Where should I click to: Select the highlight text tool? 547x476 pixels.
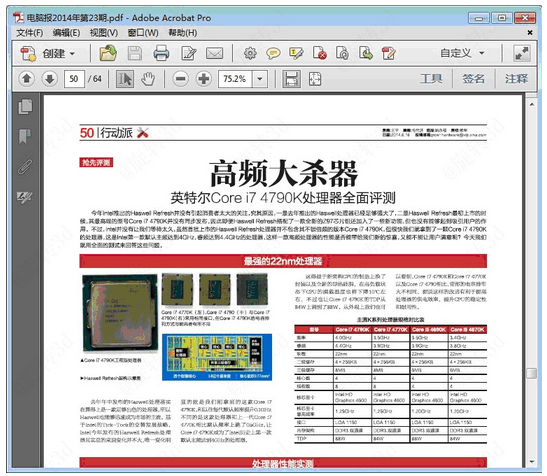tap(296, 53)
